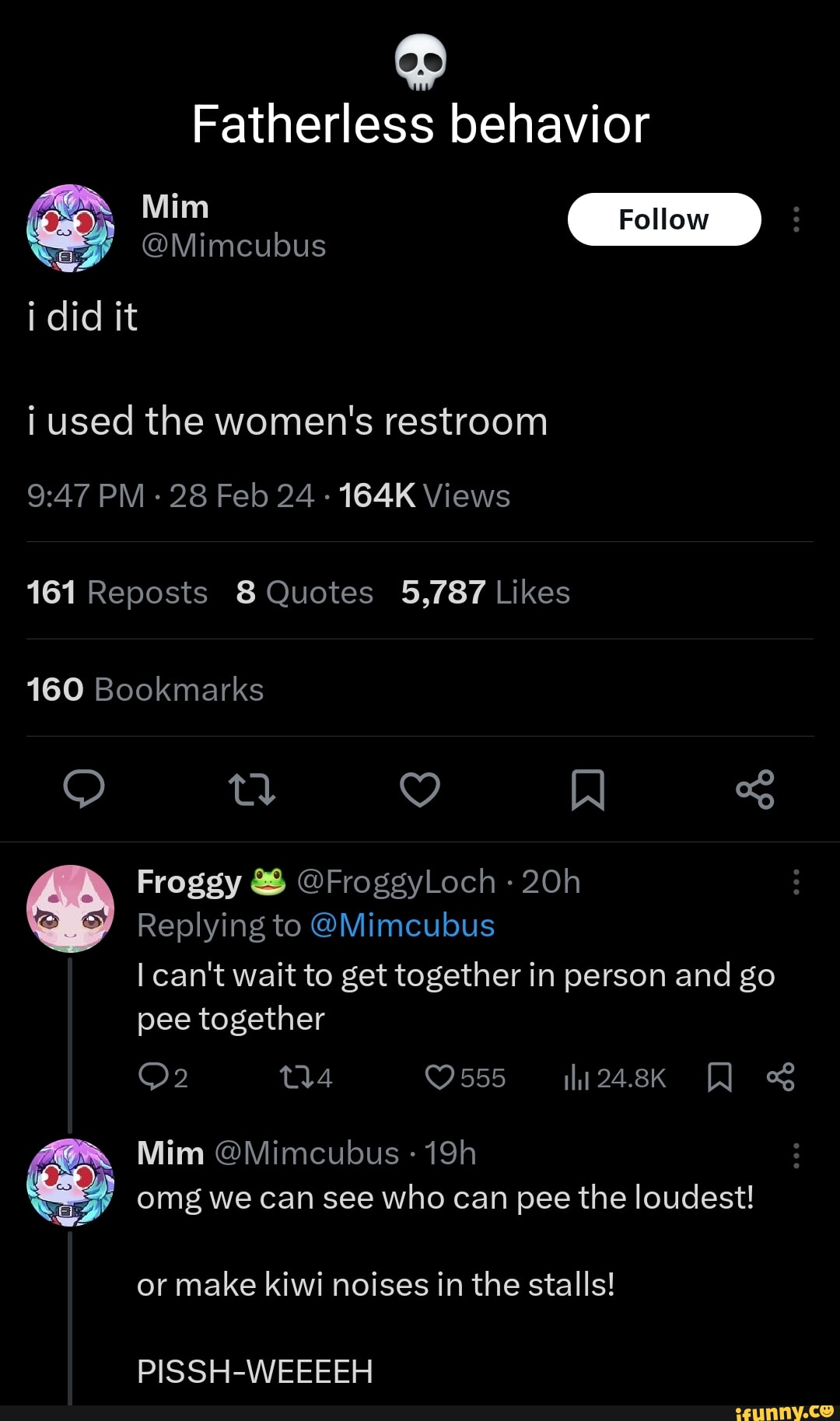840x1421 pixels.
Task: Share Mim's main tweet
Action: 755,789
